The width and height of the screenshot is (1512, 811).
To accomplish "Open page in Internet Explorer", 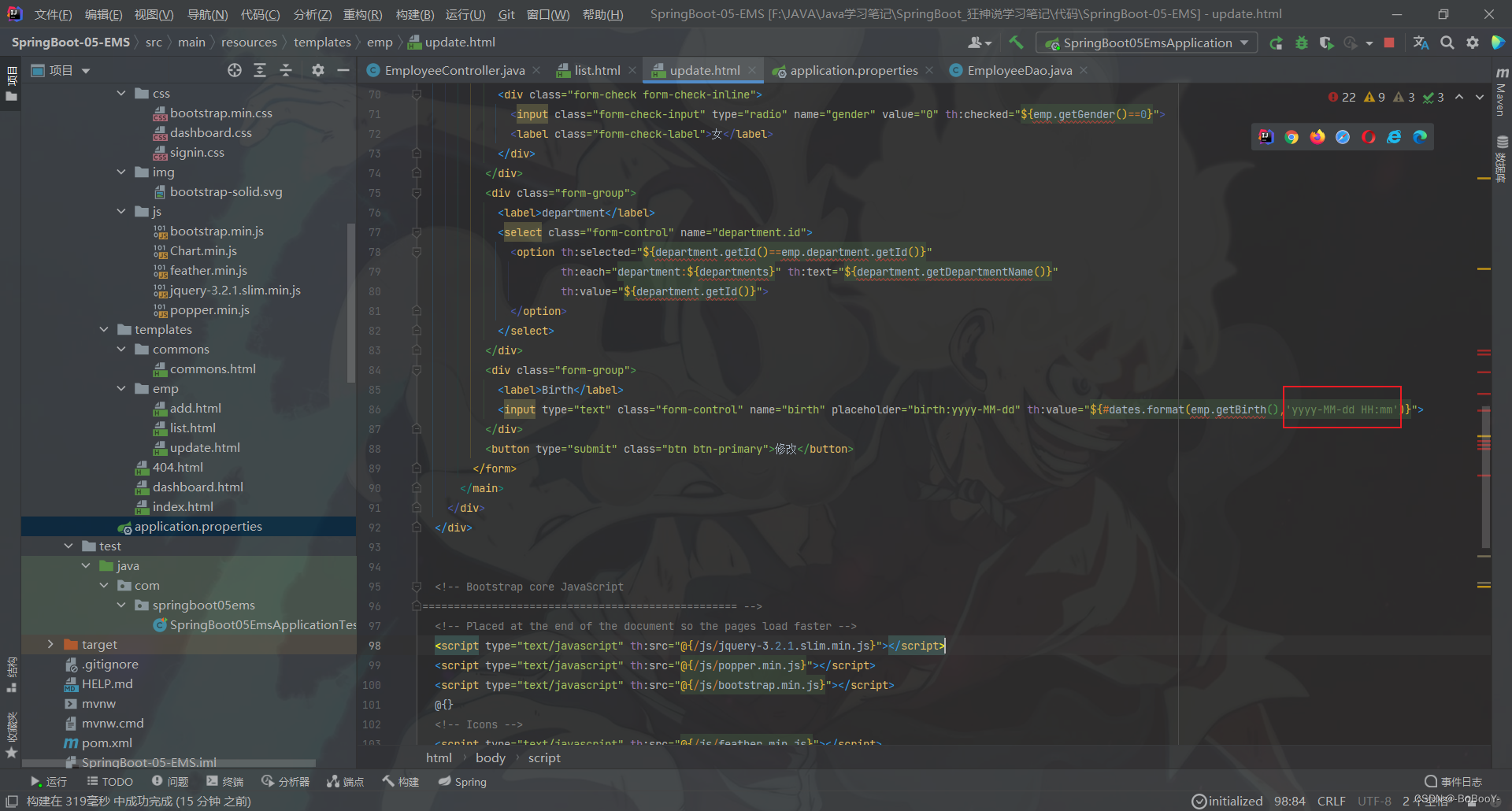I will click(1394, 137).
